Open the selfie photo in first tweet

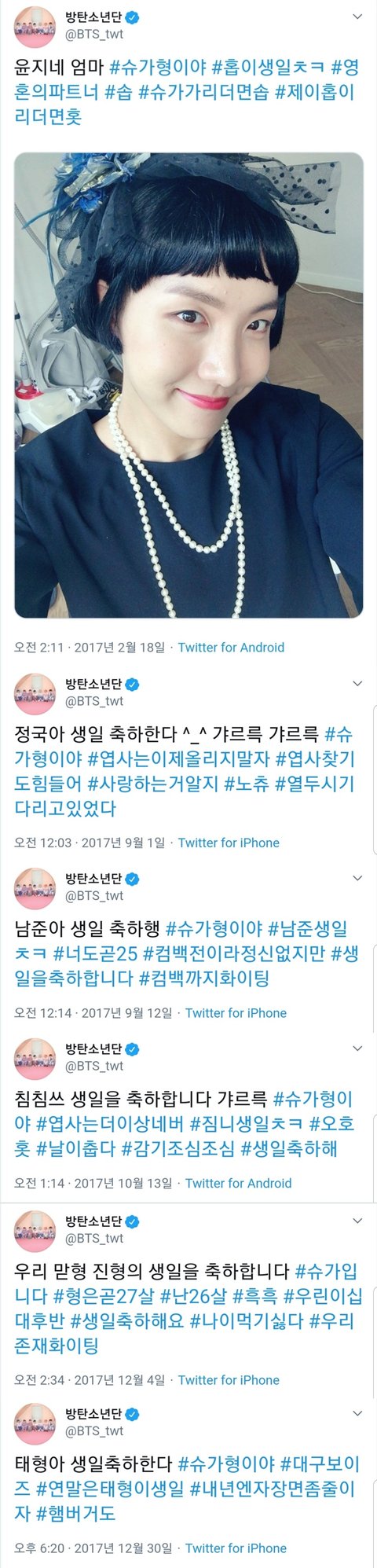click(188, 385)
